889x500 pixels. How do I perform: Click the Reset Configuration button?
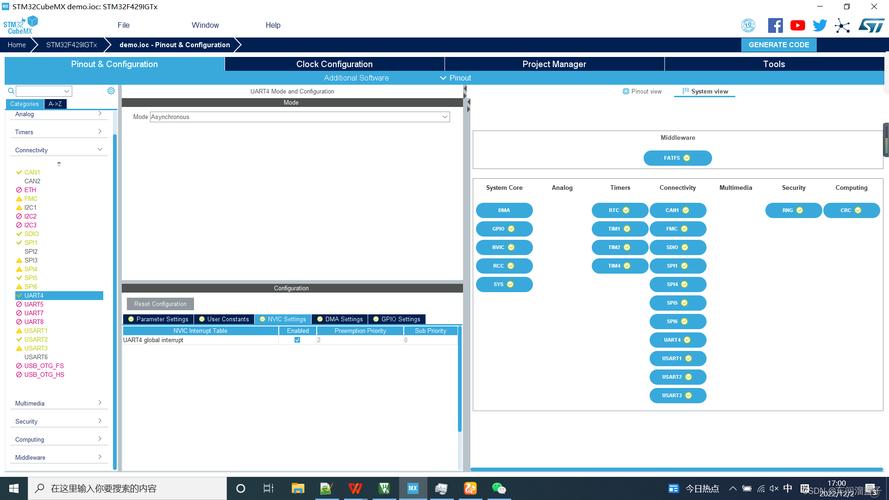(x=161, y=304)
